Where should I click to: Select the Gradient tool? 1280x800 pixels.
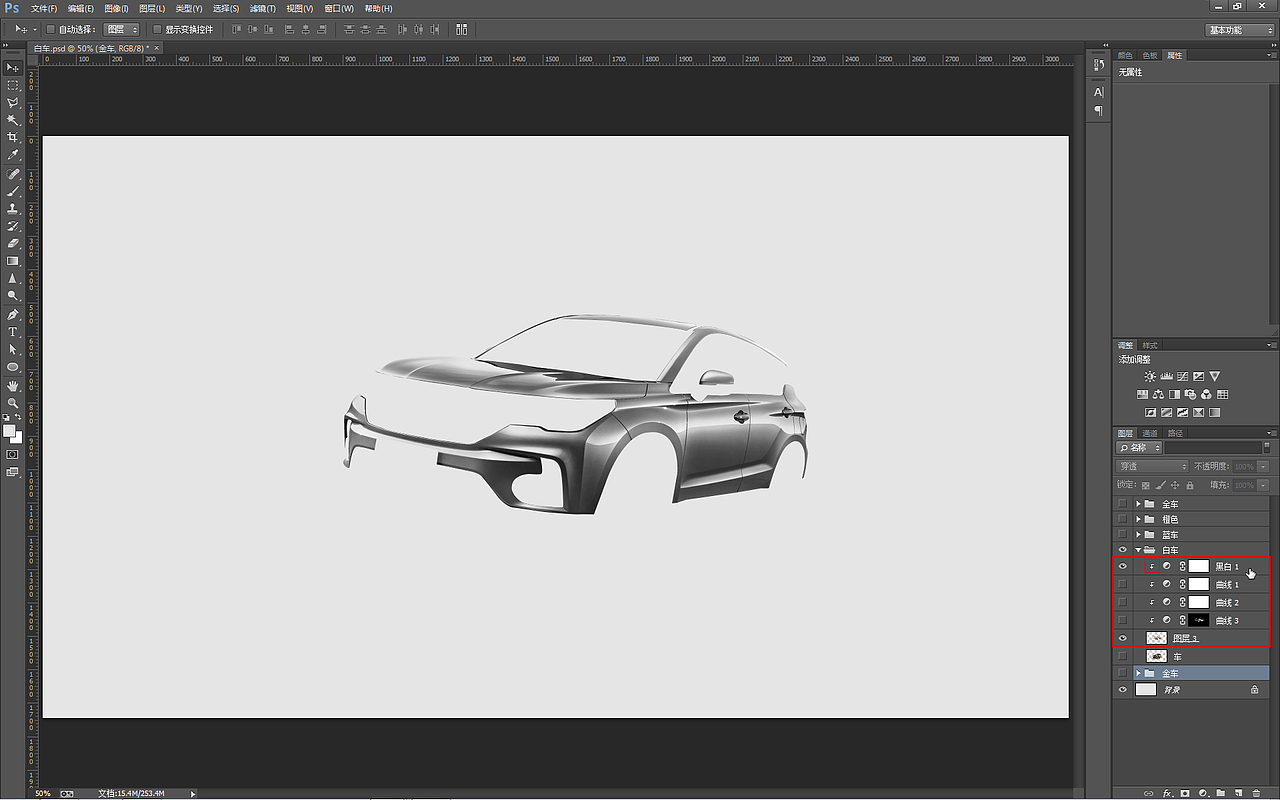click(x=13, y=261)
